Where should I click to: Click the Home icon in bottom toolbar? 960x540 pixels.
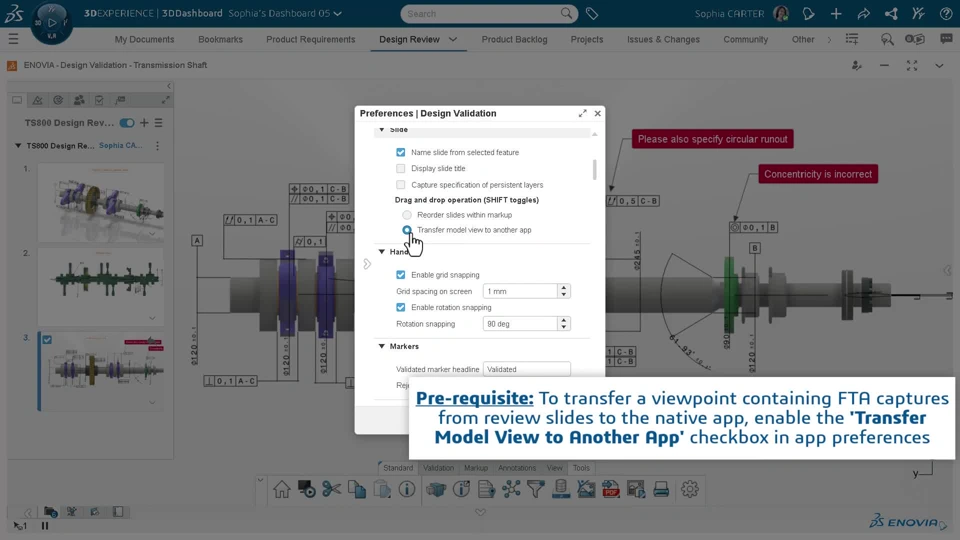[282, 489]
